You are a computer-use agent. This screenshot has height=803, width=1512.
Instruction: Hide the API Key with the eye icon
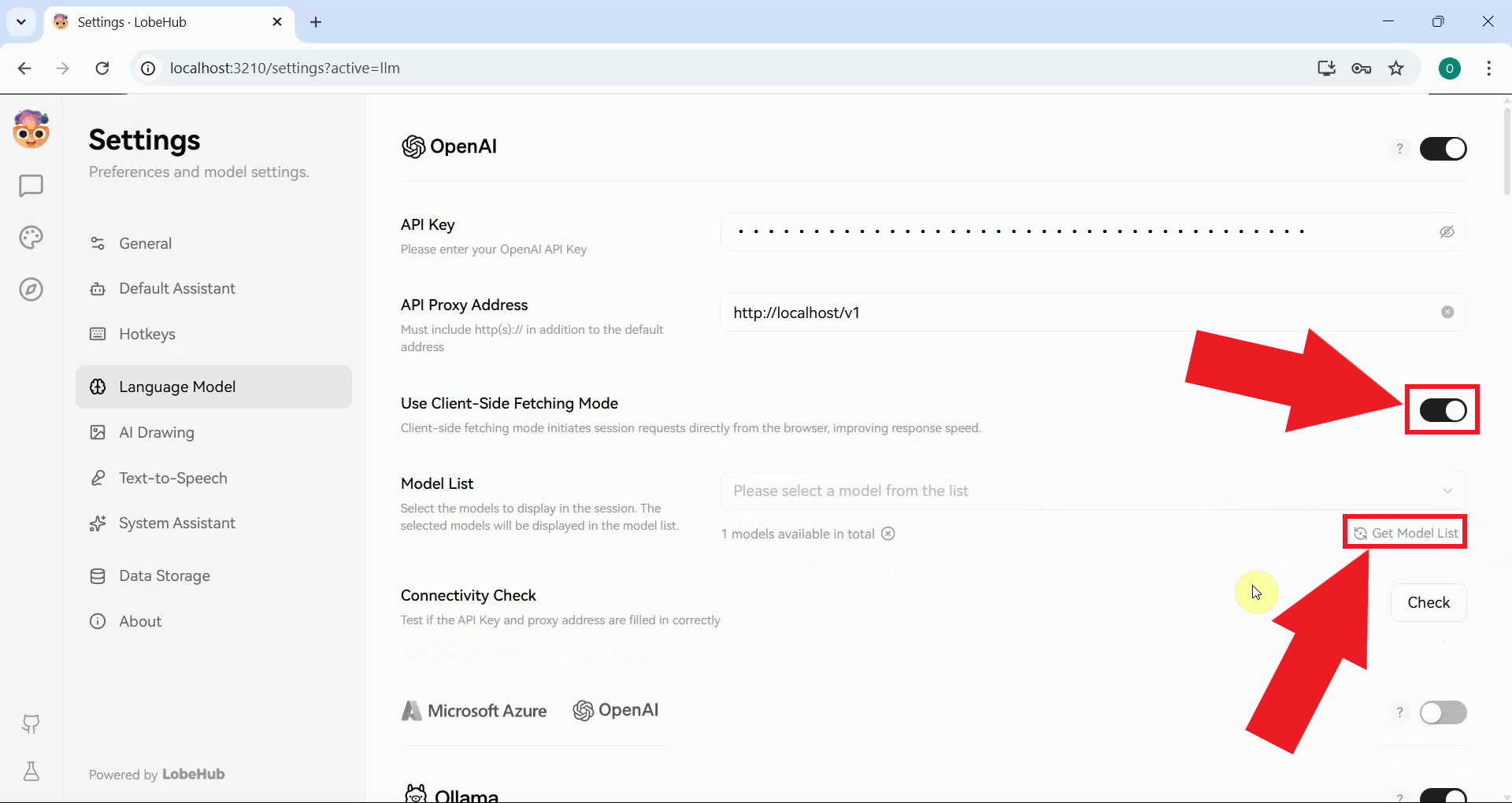coord(1447,231)
